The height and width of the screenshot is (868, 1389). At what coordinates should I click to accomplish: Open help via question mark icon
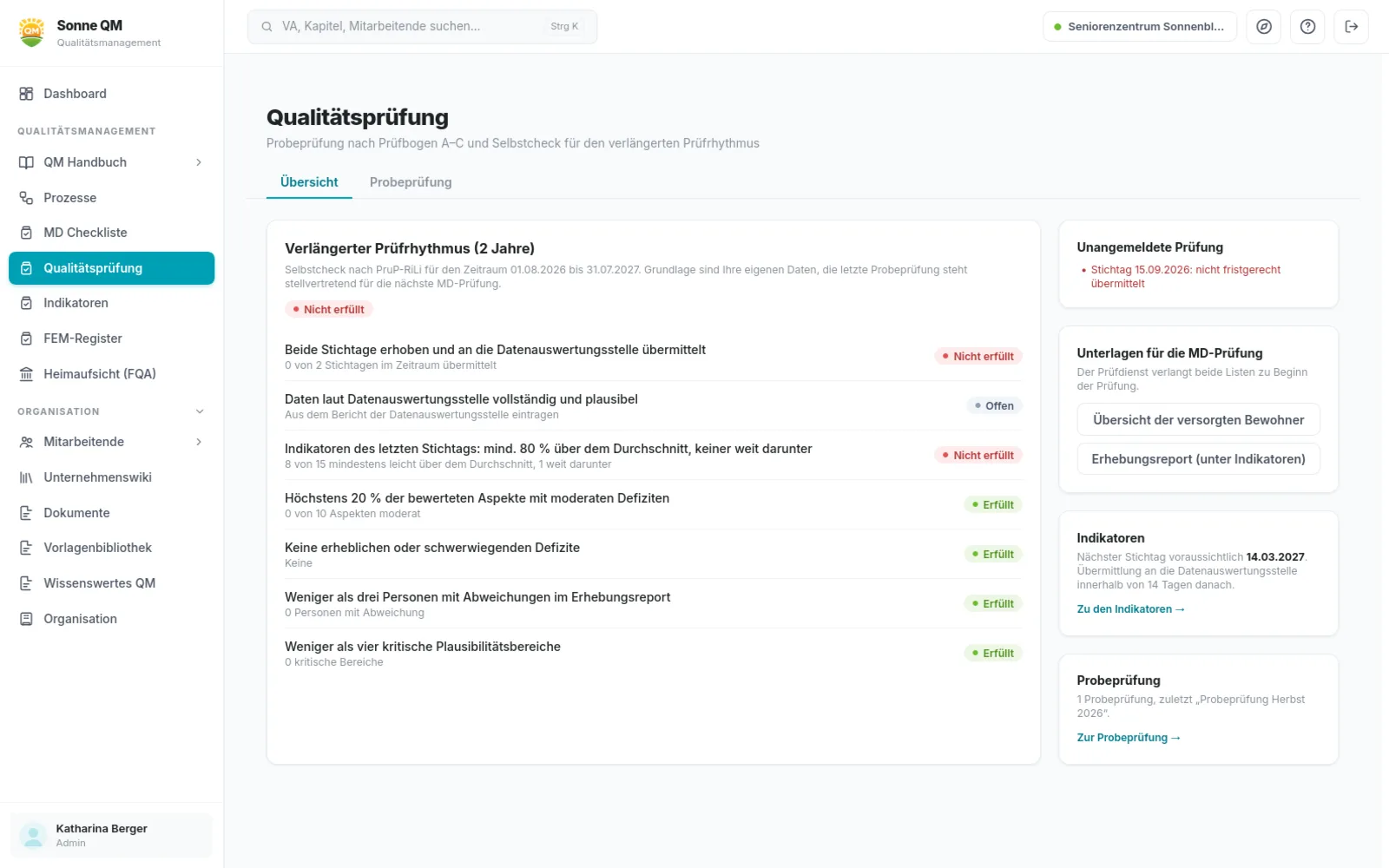(1307, 27)
